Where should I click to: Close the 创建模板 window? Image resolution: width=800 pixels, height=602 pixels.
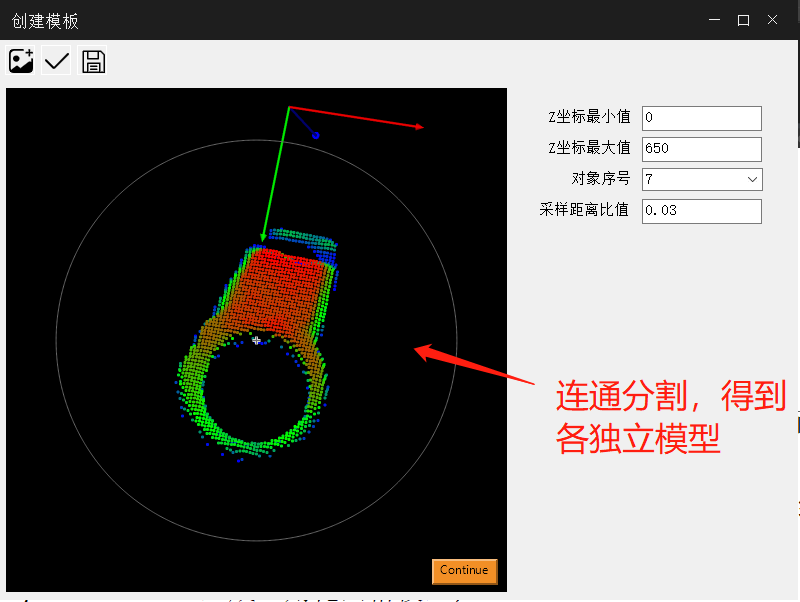[x=772, y=20]
